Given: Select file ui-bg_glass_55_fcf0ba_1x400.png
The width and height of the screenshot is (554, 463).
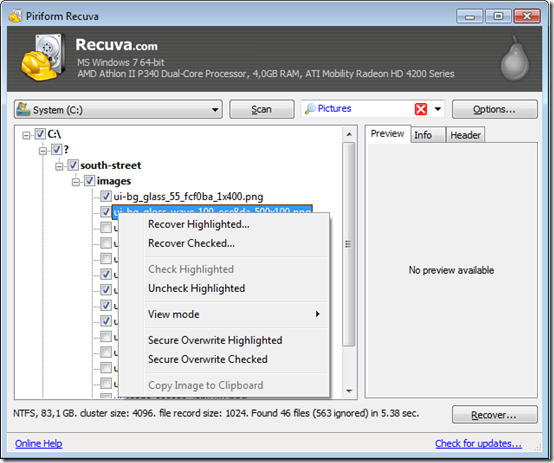Looking at the screenshot, I should click(188, 197).
